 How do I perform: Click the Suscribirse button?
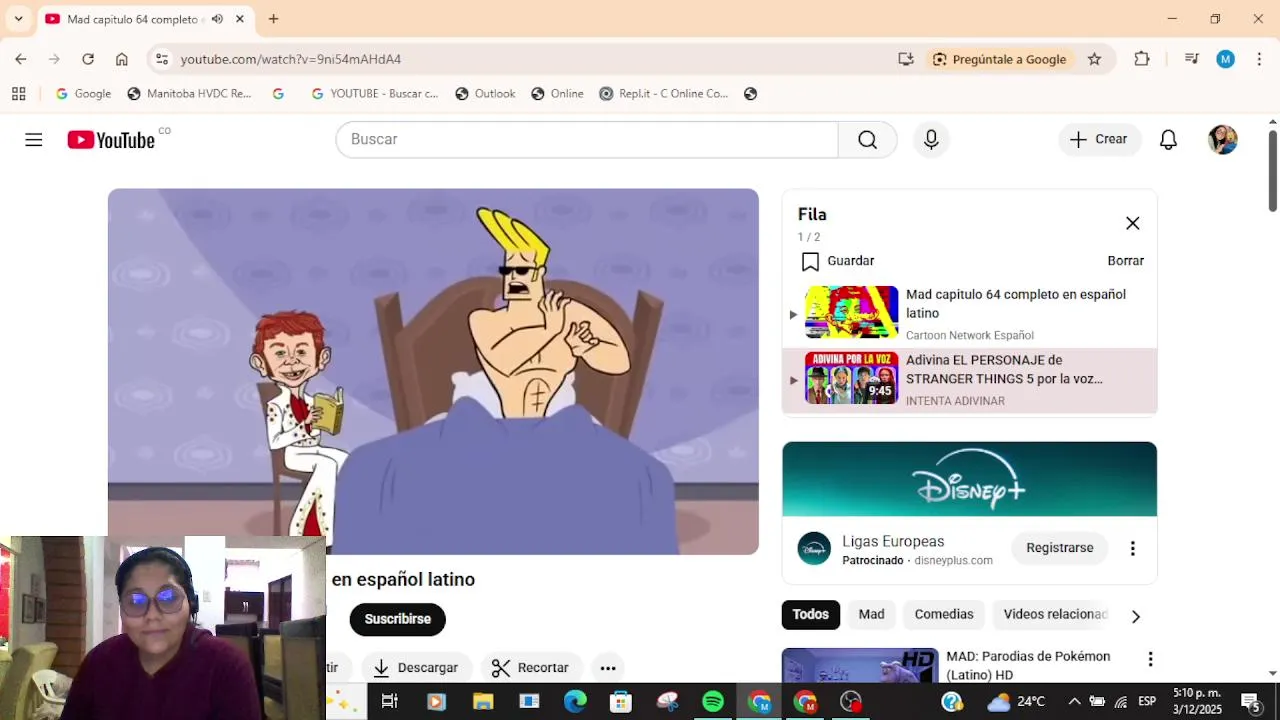tap(397, 619)
